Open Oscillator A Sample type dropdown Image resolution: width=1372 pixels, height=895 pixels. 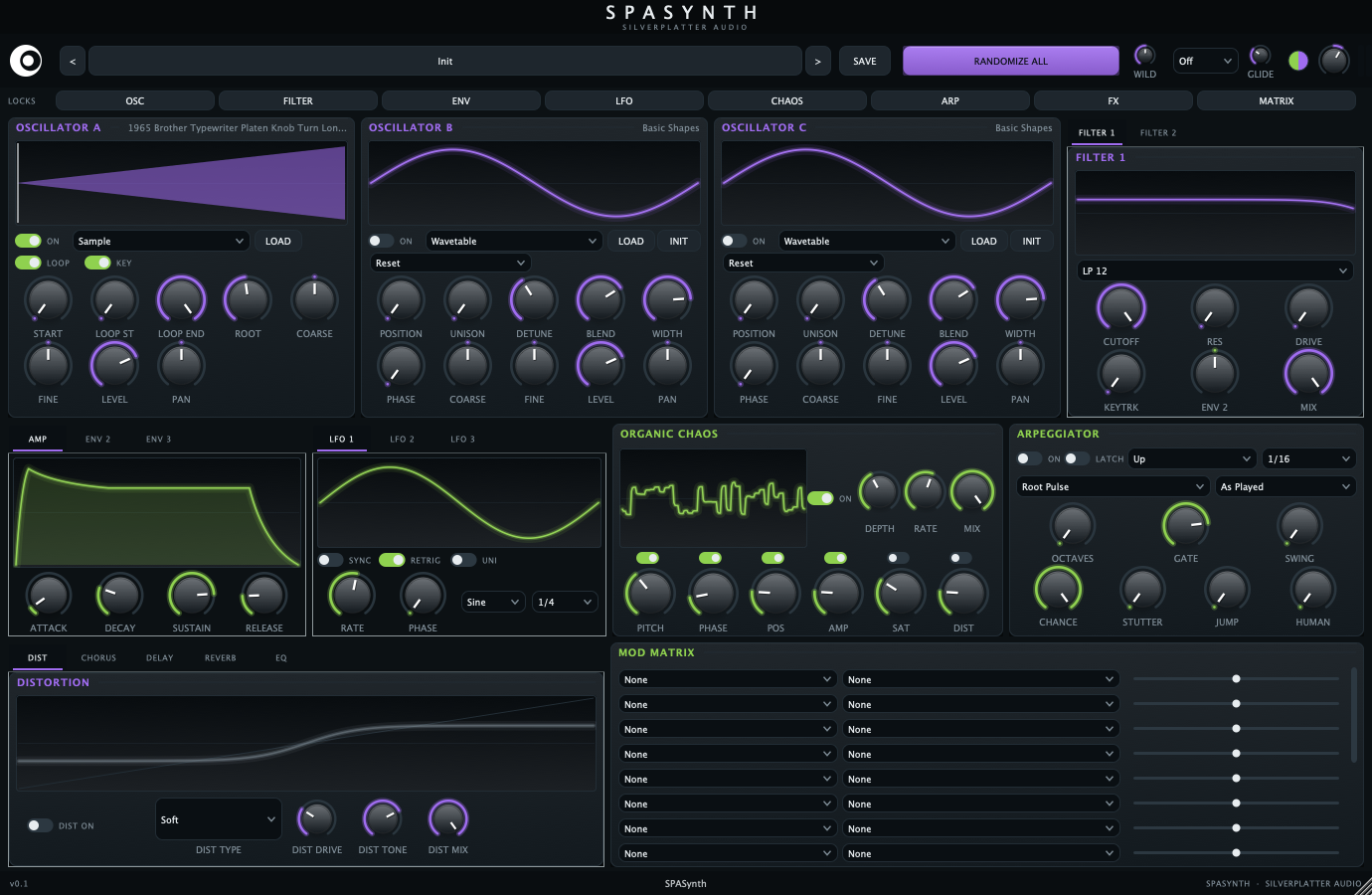click(x=161, y=241)
